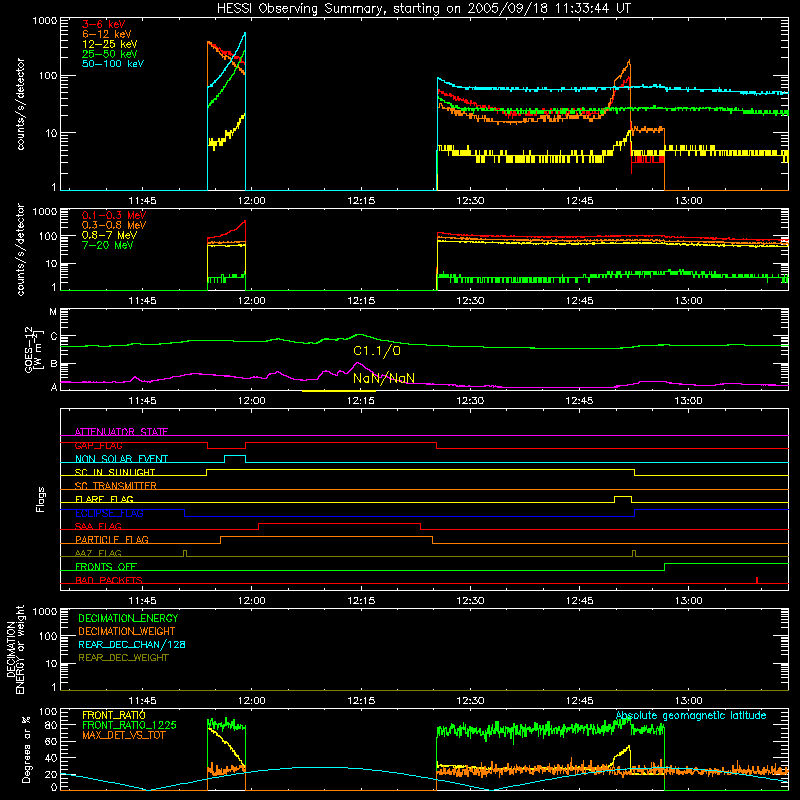Click the 7-20 MeV legend entry
Image resolution: width=800 pixels, height=800 pixels.
[107, 245]
